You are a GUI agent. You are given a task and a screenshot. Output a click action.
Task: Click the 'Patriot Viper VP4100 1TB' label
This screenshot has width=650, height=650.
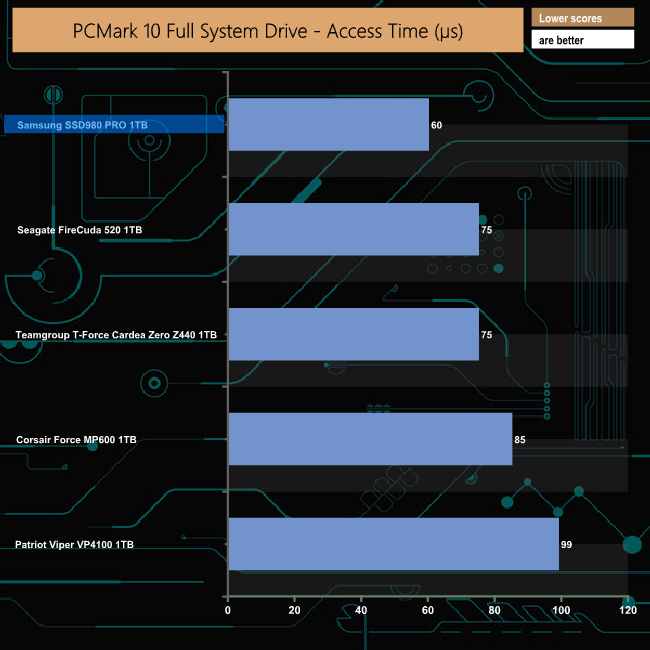pos(74,545)
